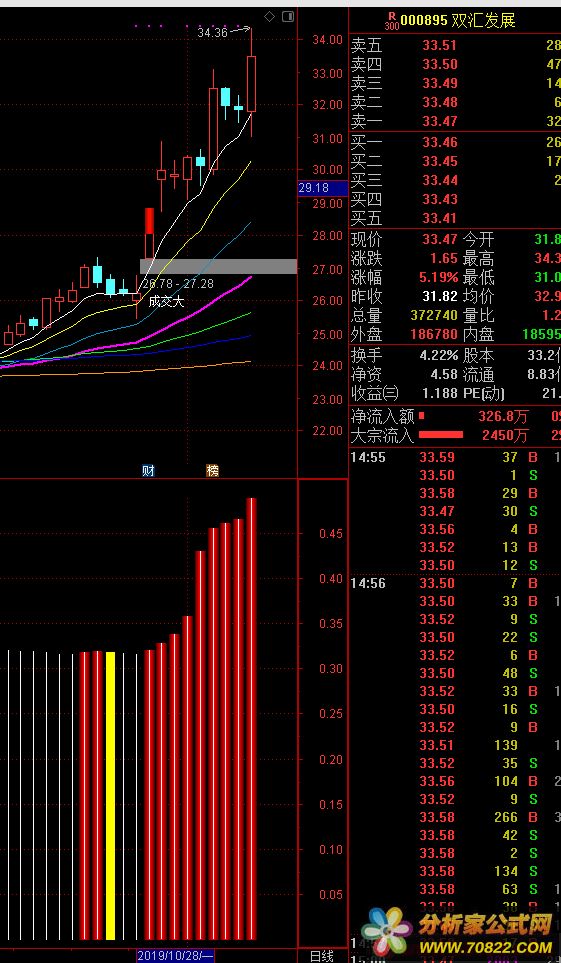Click the tallest red volume bar

coord(251,719)
